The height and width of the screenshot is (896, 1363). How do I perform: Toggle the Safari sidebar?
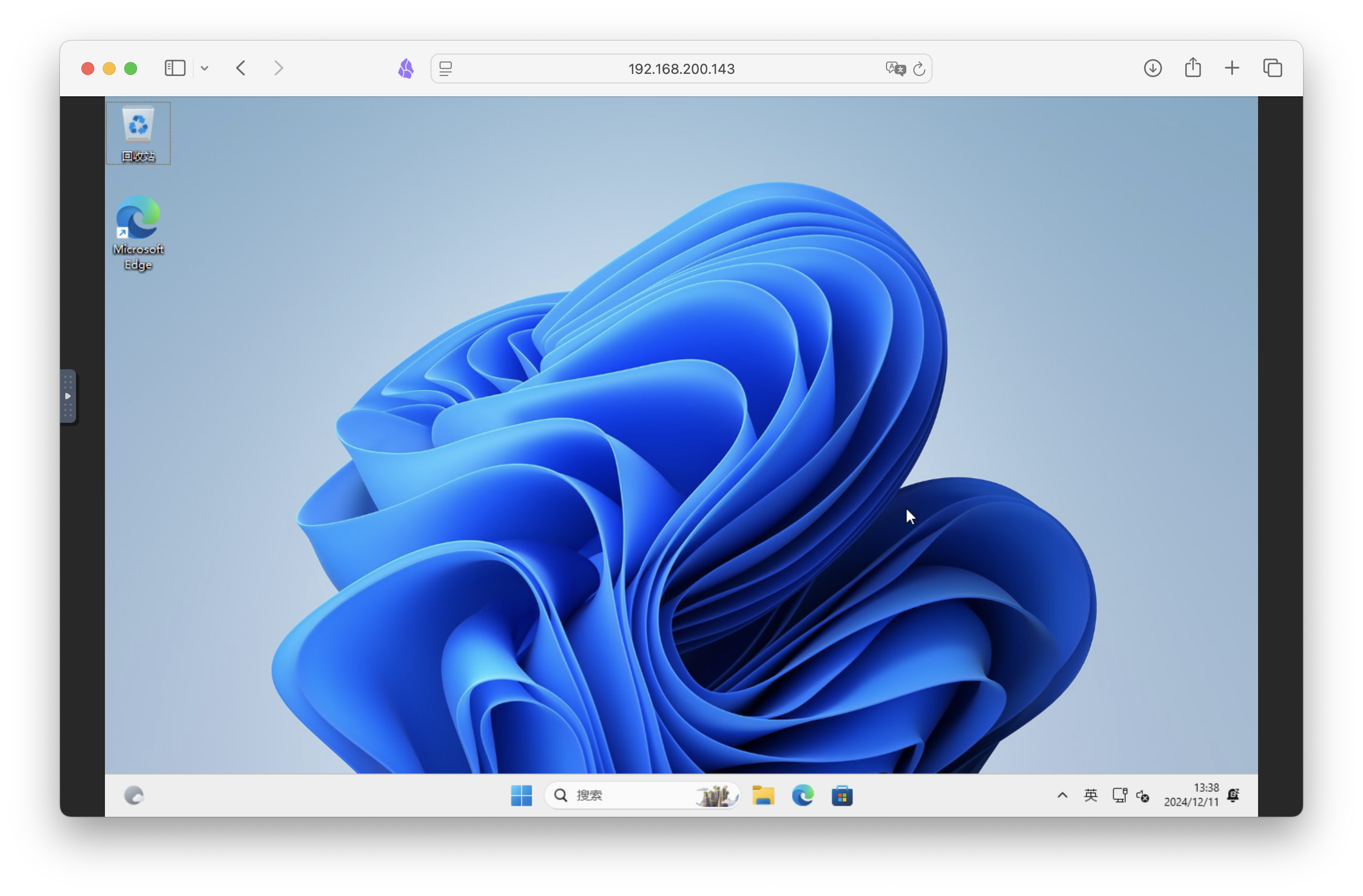point(175,68)
